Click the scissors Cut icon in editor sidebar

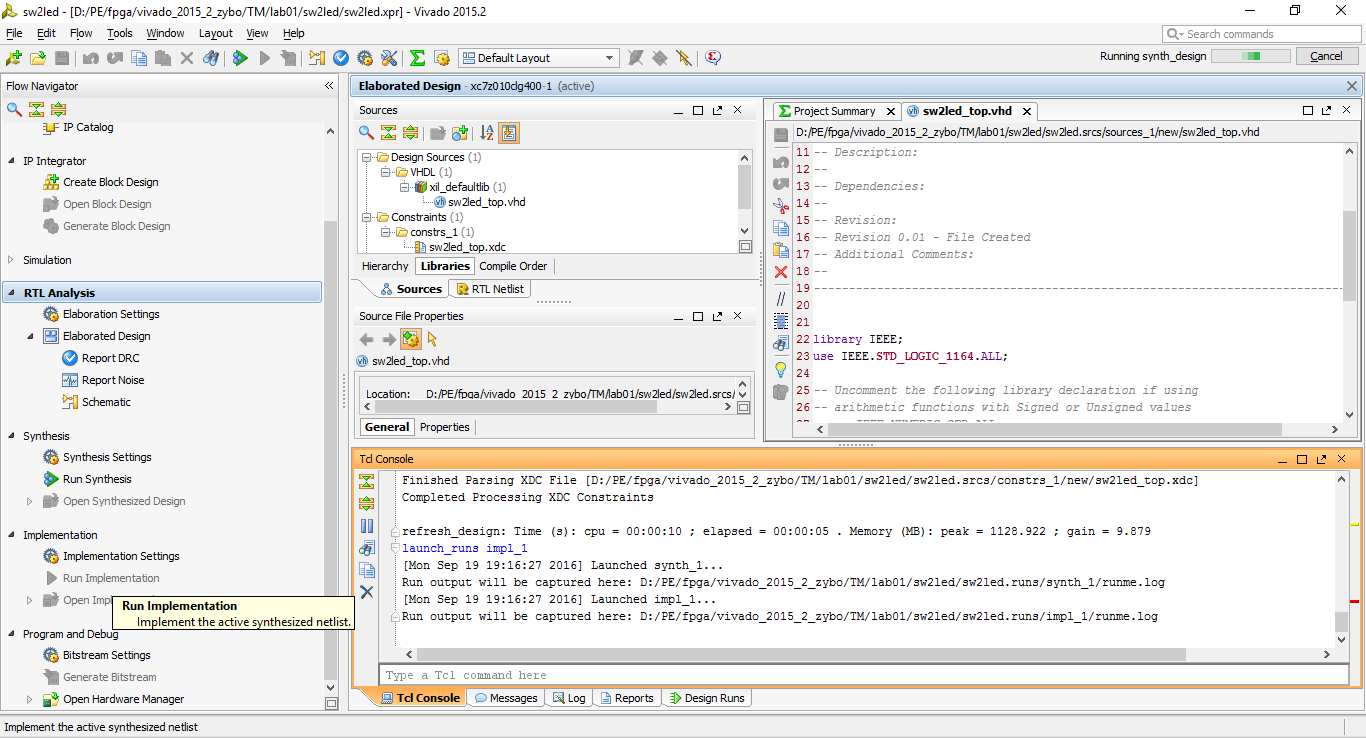(x=781, y=205)
